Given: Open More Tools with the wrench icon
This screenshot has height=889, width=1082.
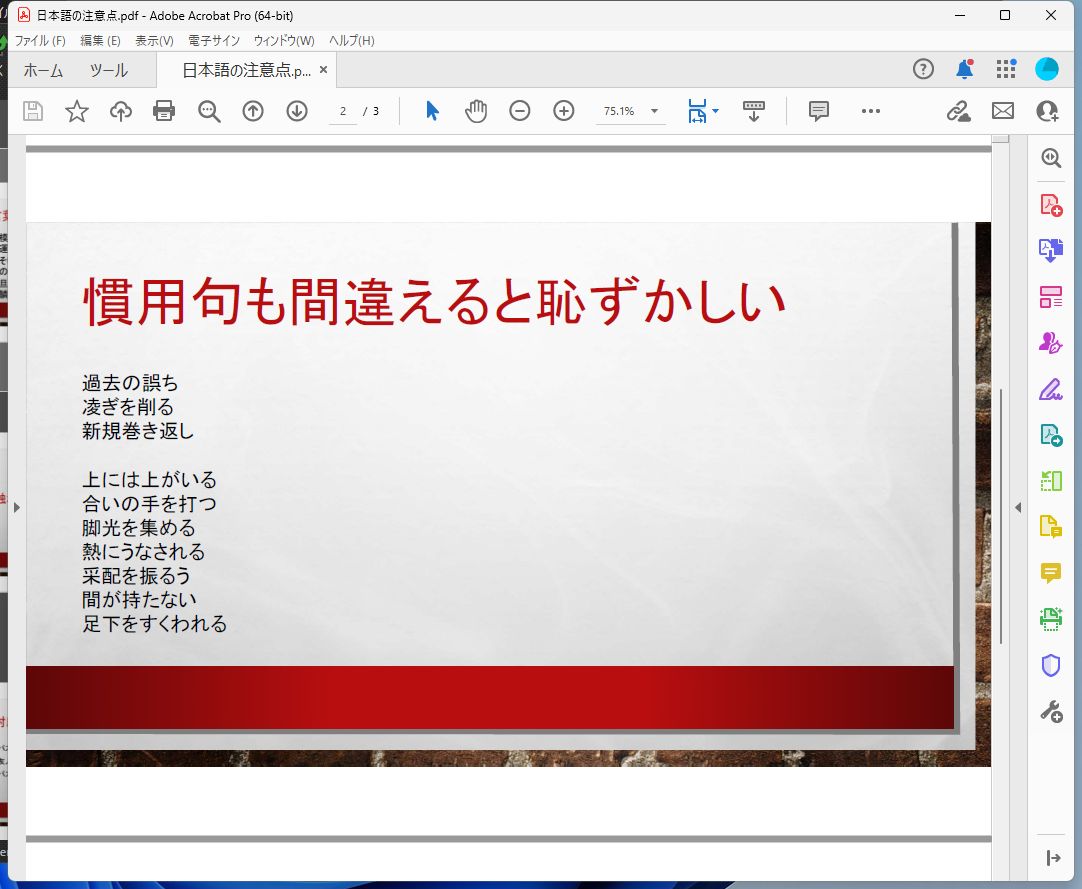Looking at the screenshot, I should 1050,711.
